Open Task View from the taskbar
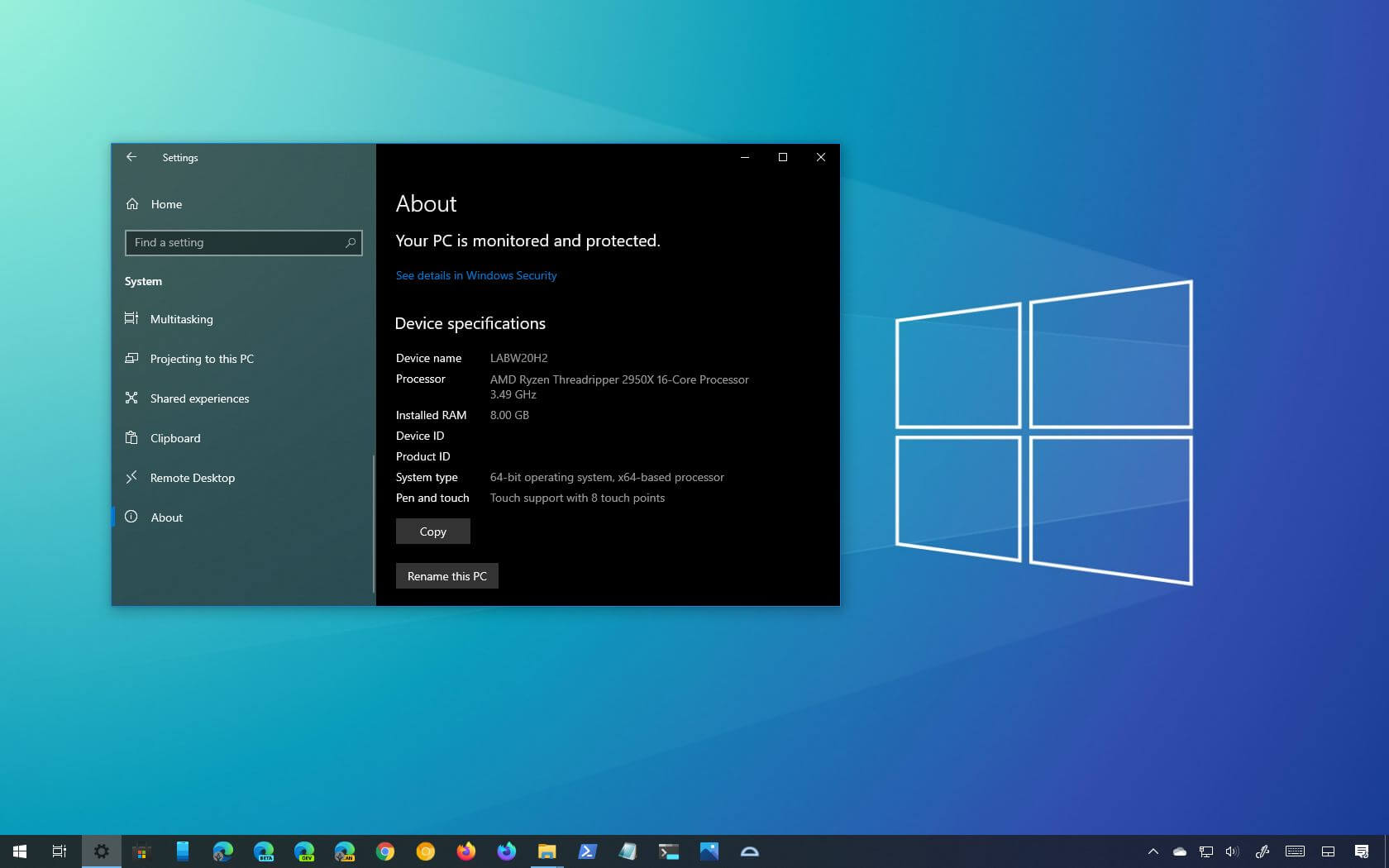 pyautogui.click(x=59, y=851)
